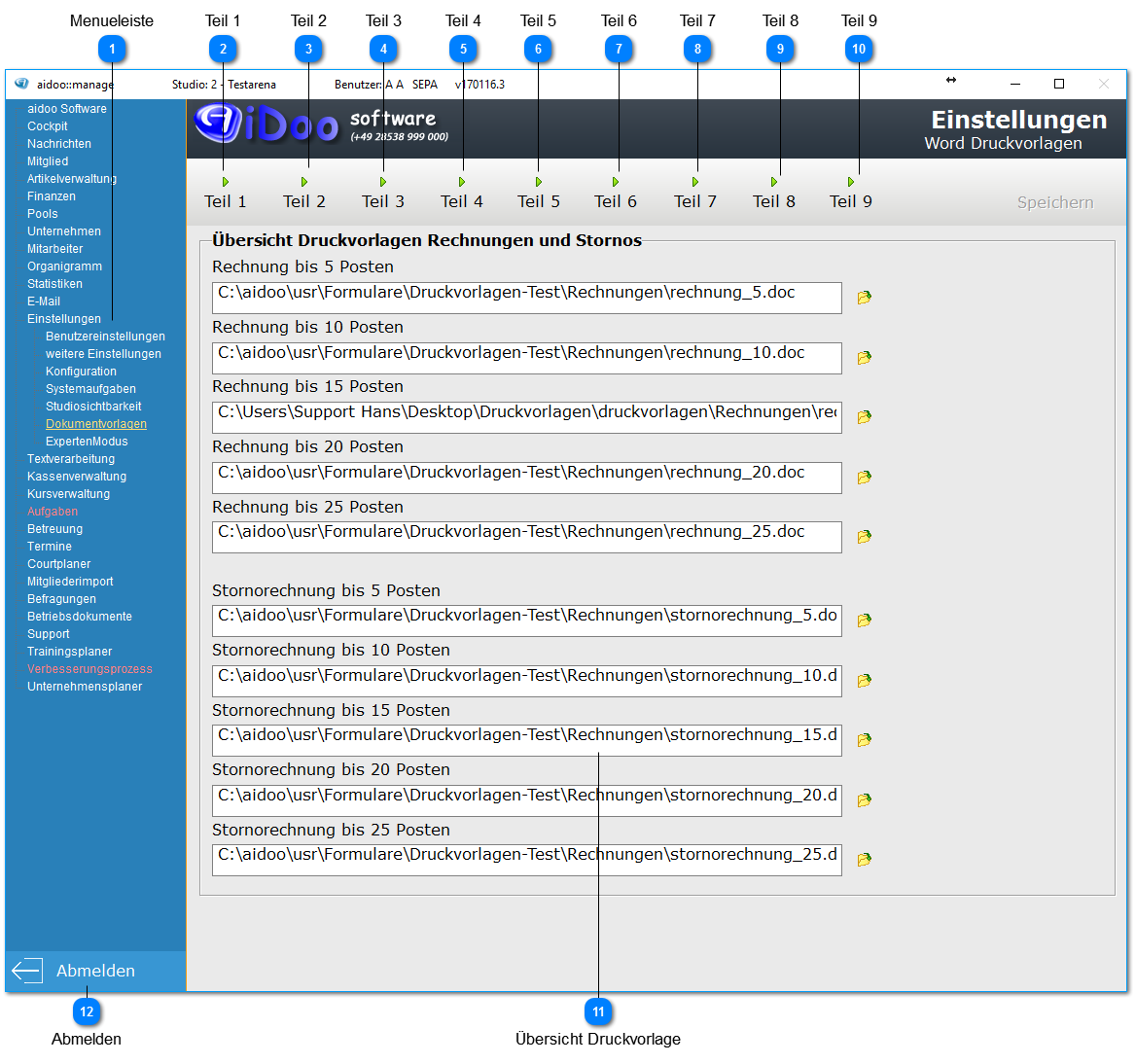Viewport: 1136px width, 1064px height.
Task: Browse file for Rechnung bis 10 Posten
Action: click(864, 358)
